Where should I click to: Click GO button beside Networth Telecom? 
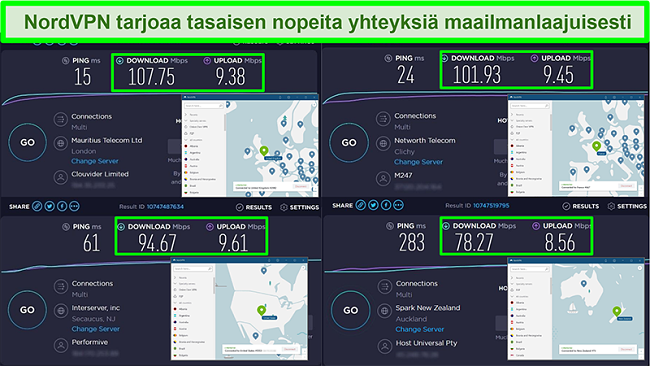349,143
